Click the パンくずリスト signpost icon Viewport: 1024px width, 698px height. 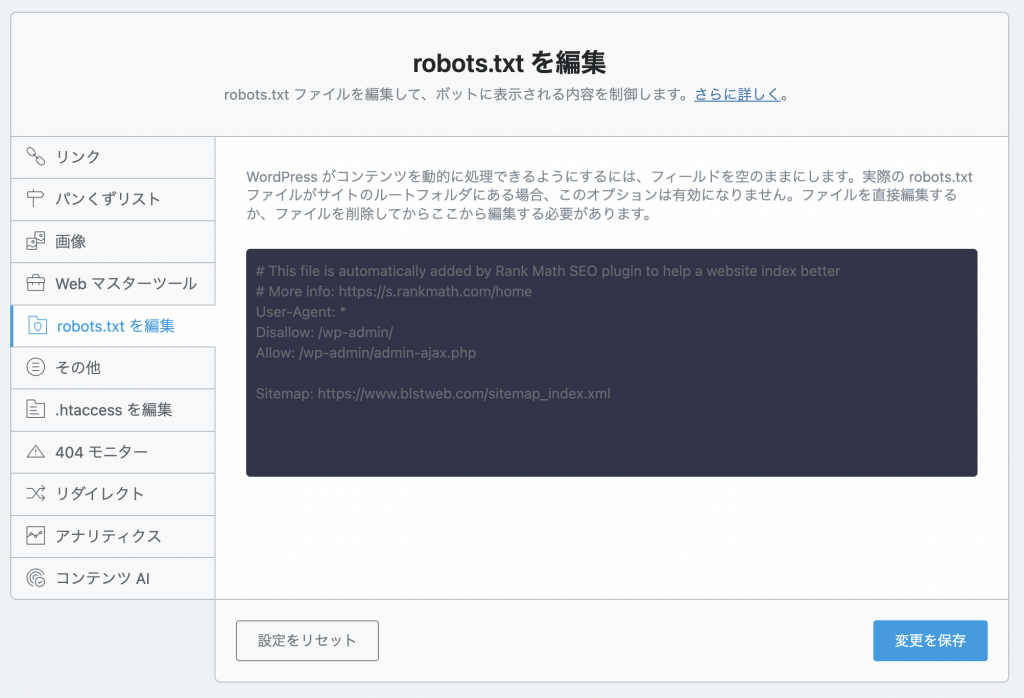35,198
